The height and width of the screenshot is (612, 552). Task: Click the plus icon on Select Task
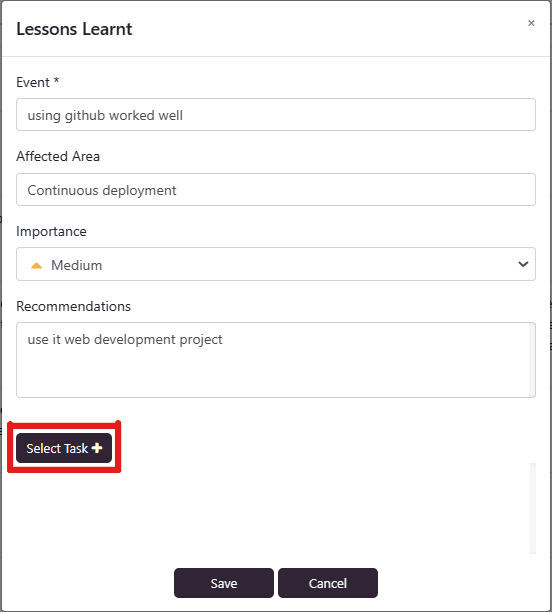pos(97,448)
